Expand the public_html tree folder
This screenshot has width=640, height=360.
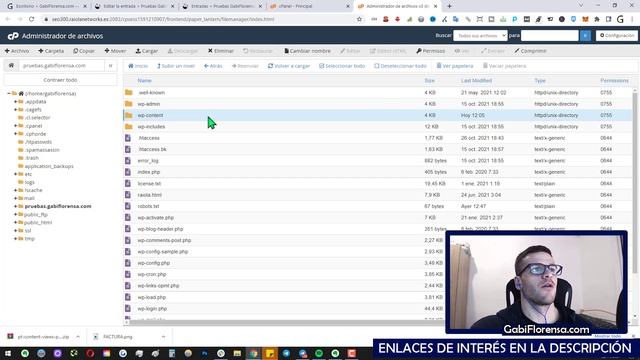click(16, 222)
